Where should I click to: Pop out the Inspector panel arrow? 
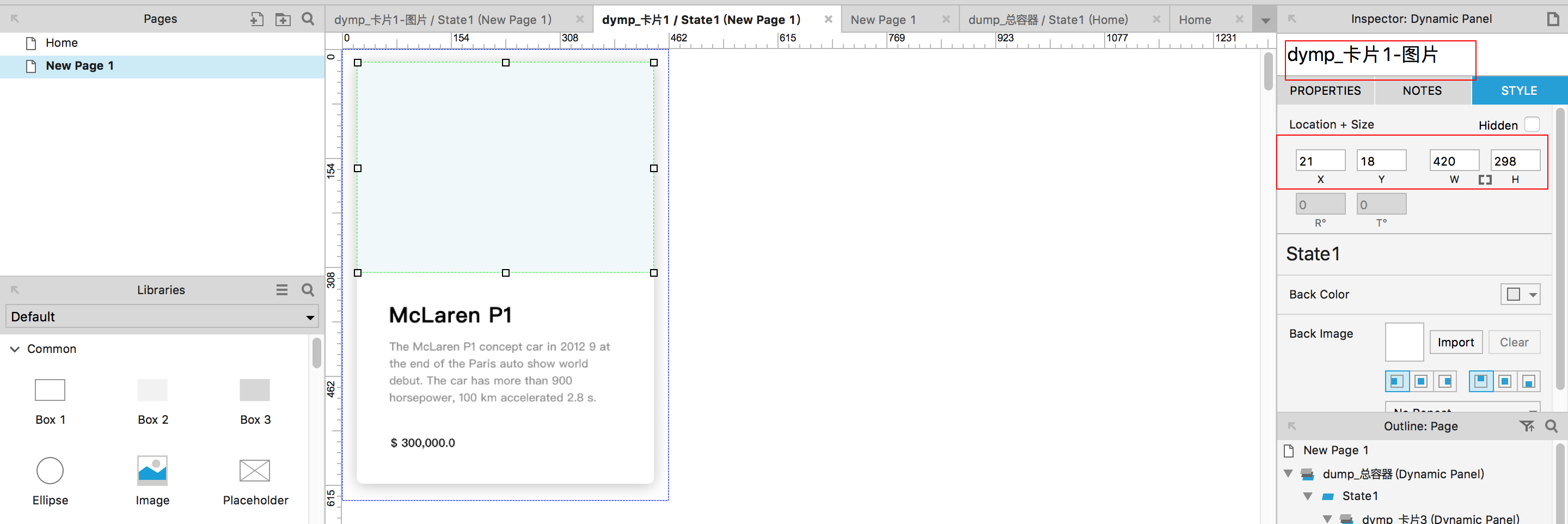1291,19
